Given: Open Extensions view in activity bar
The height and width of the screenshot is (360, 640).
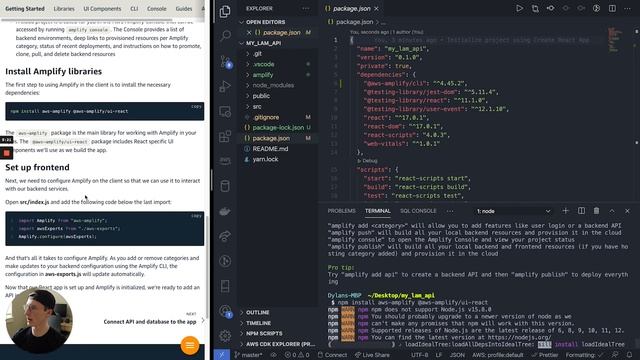Looking at the screenshot, I should coord(225,136).
